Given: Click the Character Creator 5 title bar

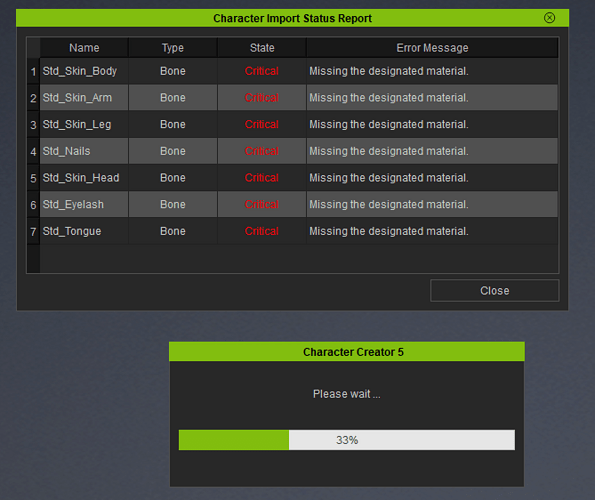Looking at the screenshot, I should tap(347, 352).
